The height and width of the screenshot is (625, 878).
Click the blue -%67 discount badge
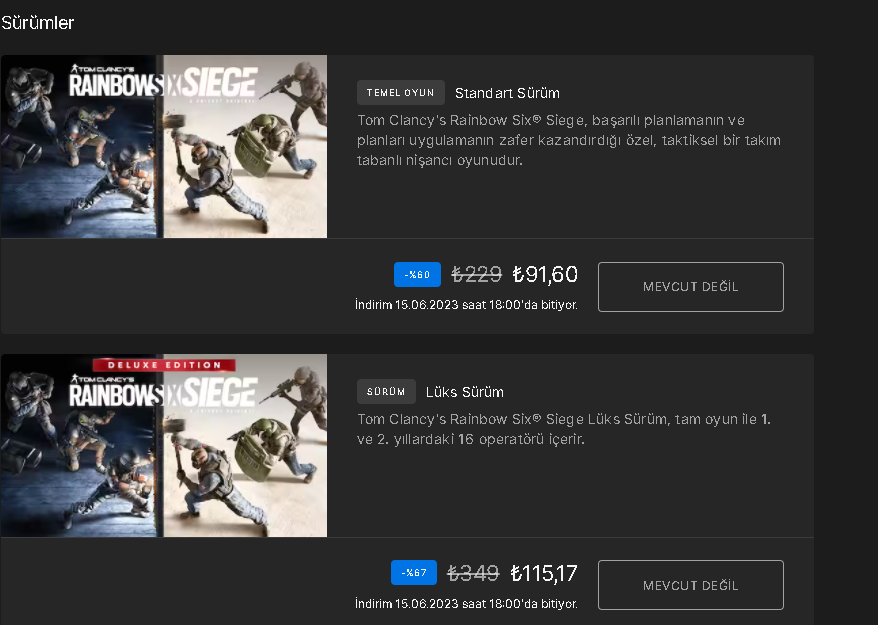[414, 573]
